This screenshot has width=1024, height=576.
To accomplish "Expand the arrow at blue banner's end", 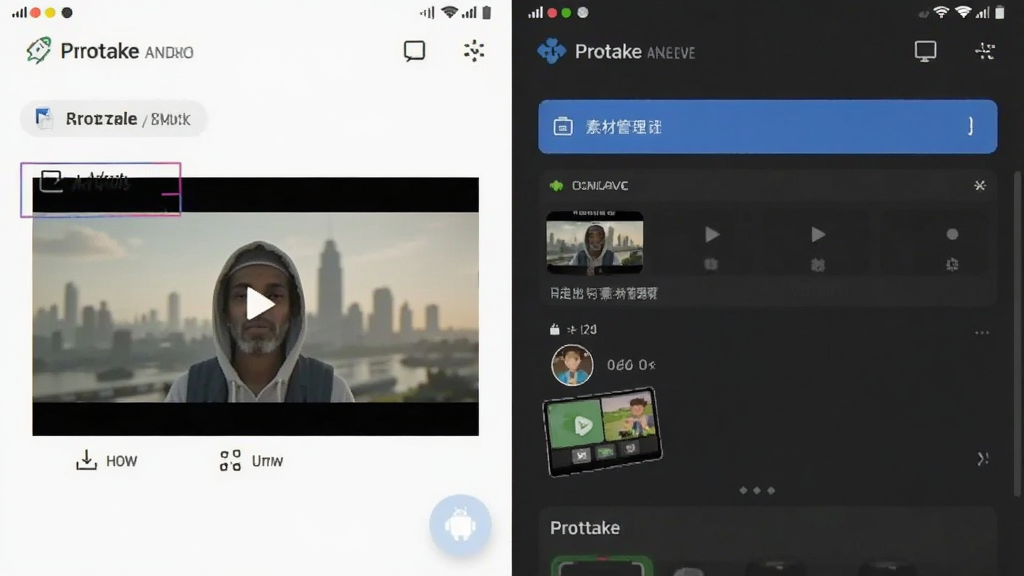I will pyautogui.click(x=970, y=126).
